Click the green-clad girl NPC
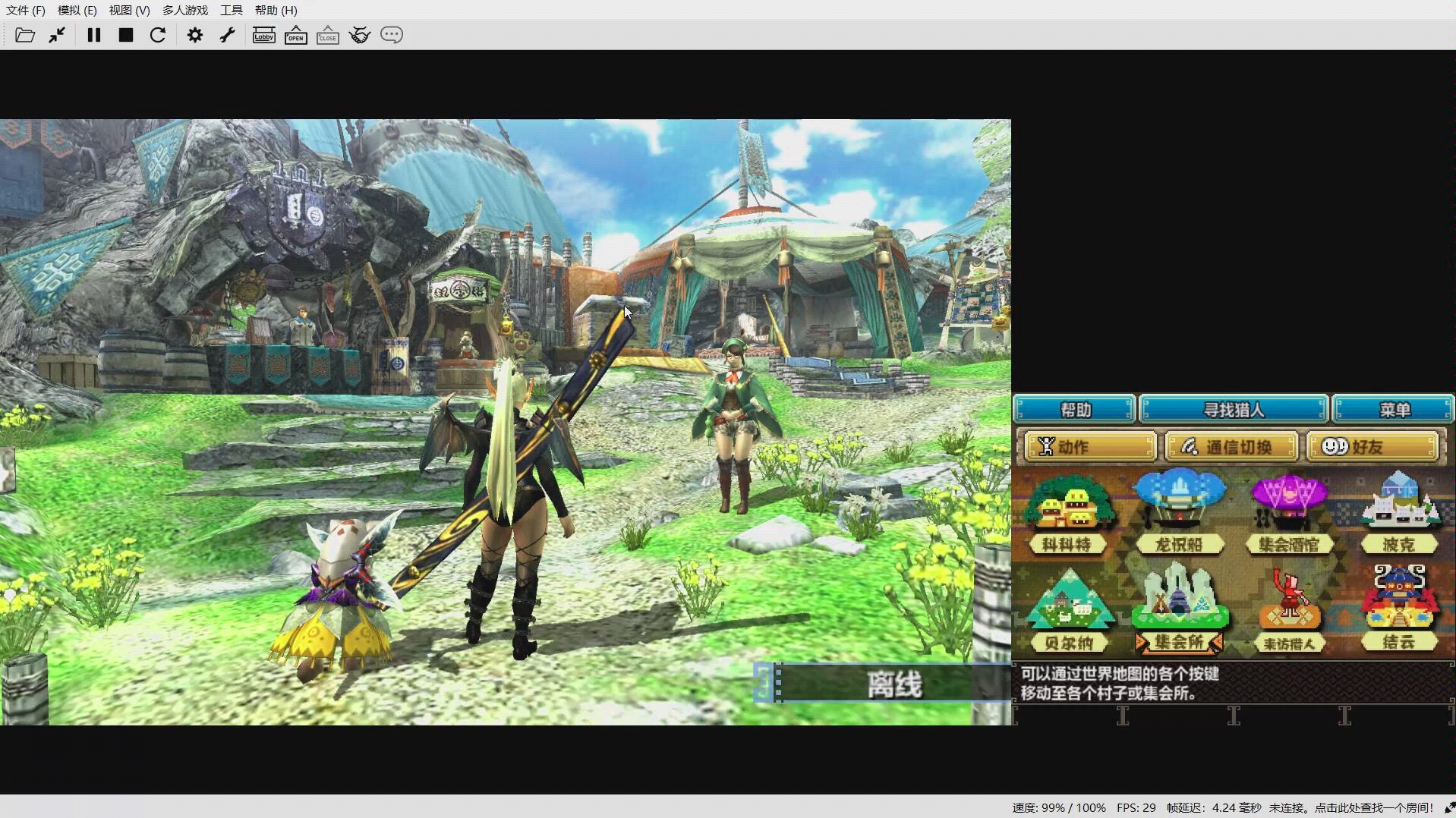 click(734, 427)
